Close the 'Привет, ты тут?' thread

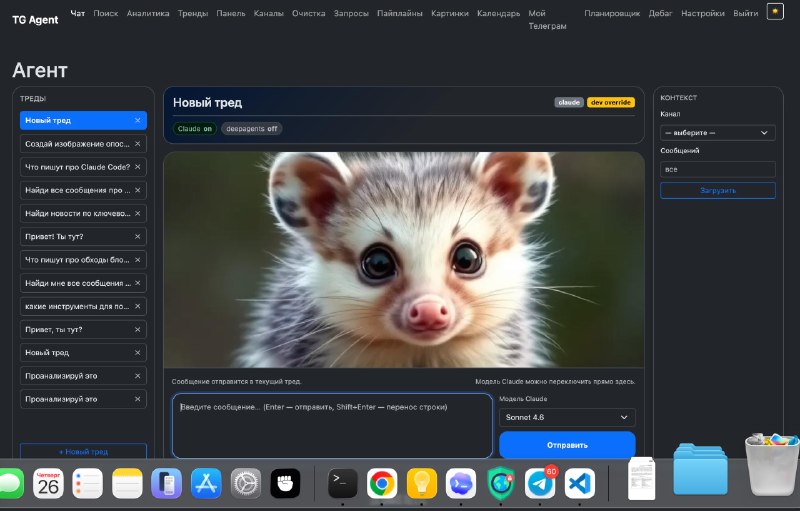pos(137,329)
